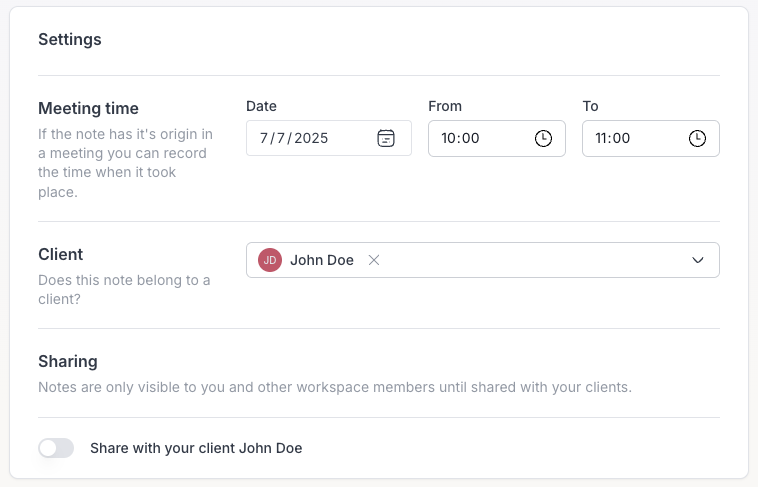758x487 pixels.
Task: Click the Sharing section title
Action: 68,361
